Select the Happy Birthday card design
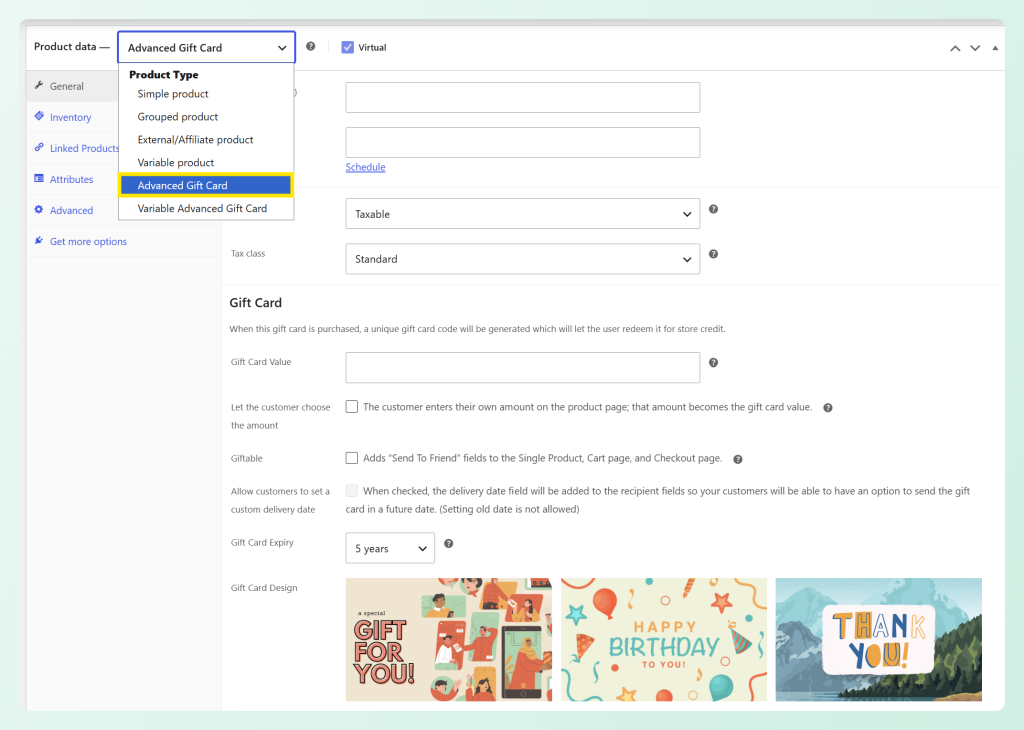1024x730 pixels. [664, 640]
